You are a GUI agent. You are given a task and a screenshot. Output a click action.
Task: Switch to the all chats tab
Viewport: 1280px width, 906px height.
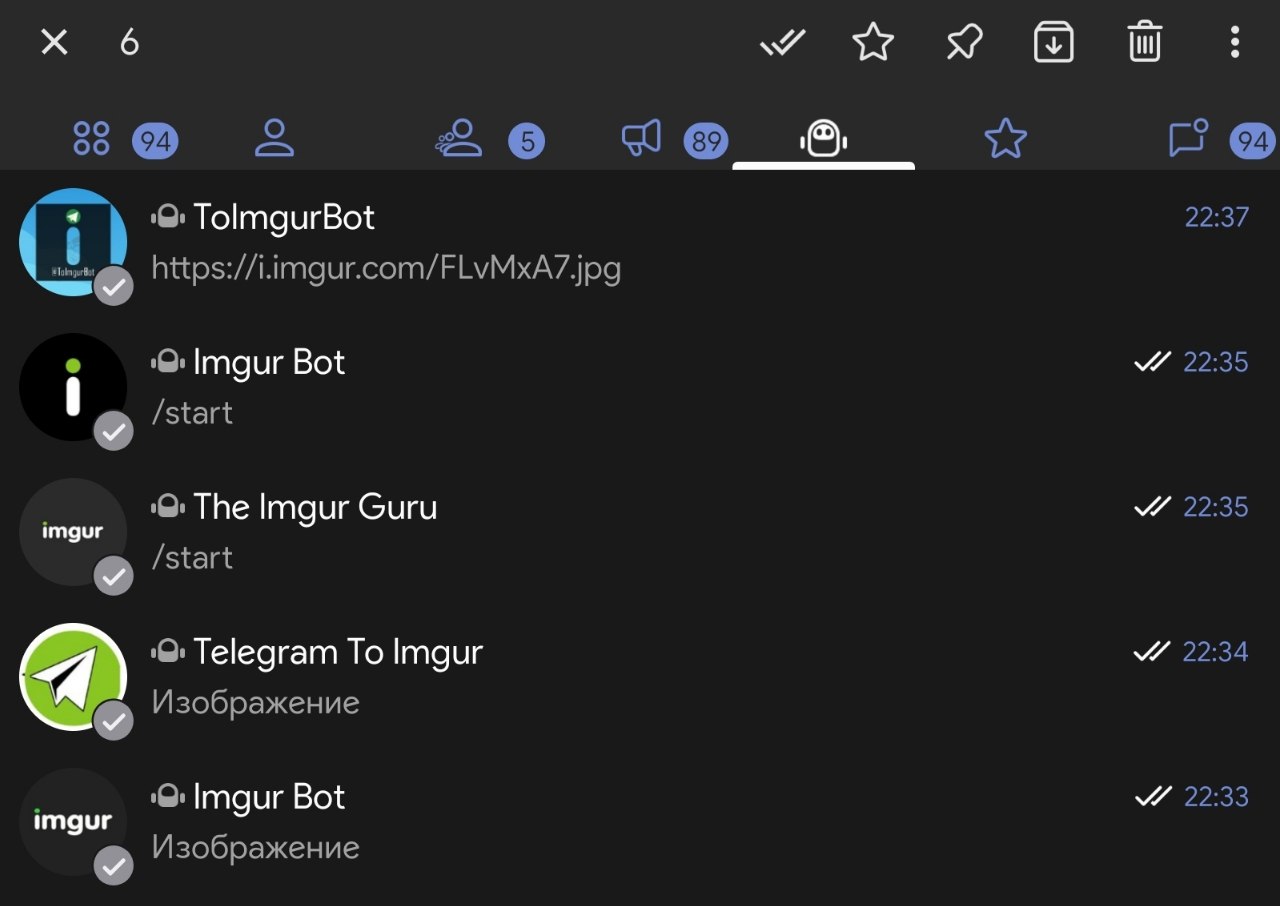pyautogui.click(x=92, y=139)
